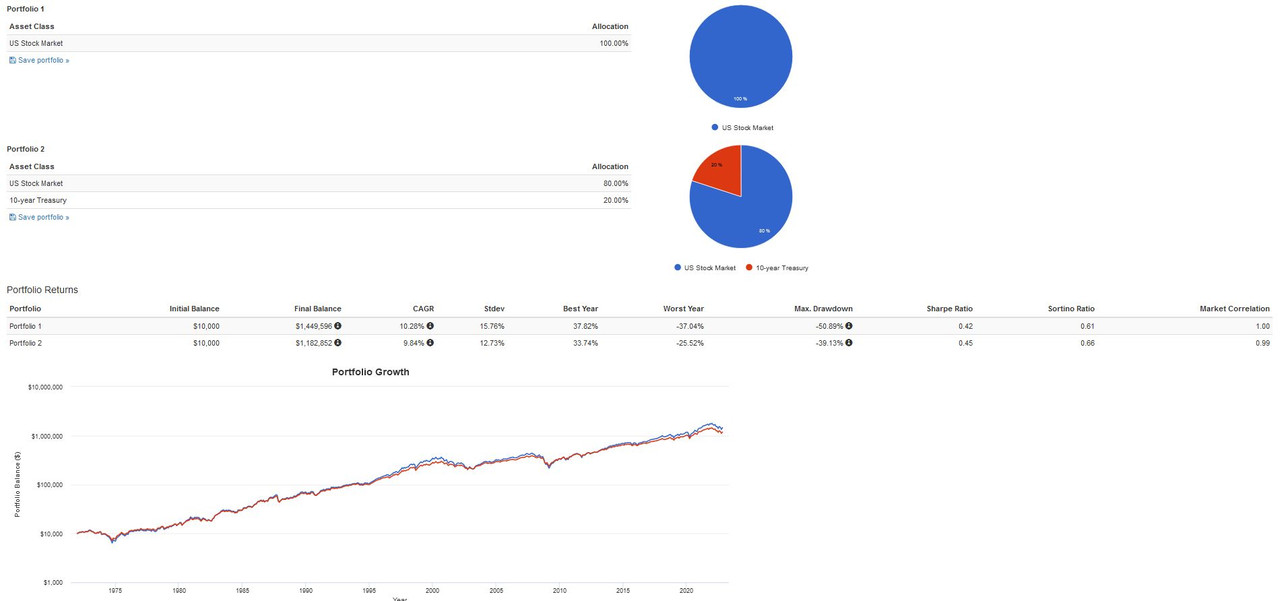Click info icon beside -50.89% drawdown

click(x=849, y=326)
